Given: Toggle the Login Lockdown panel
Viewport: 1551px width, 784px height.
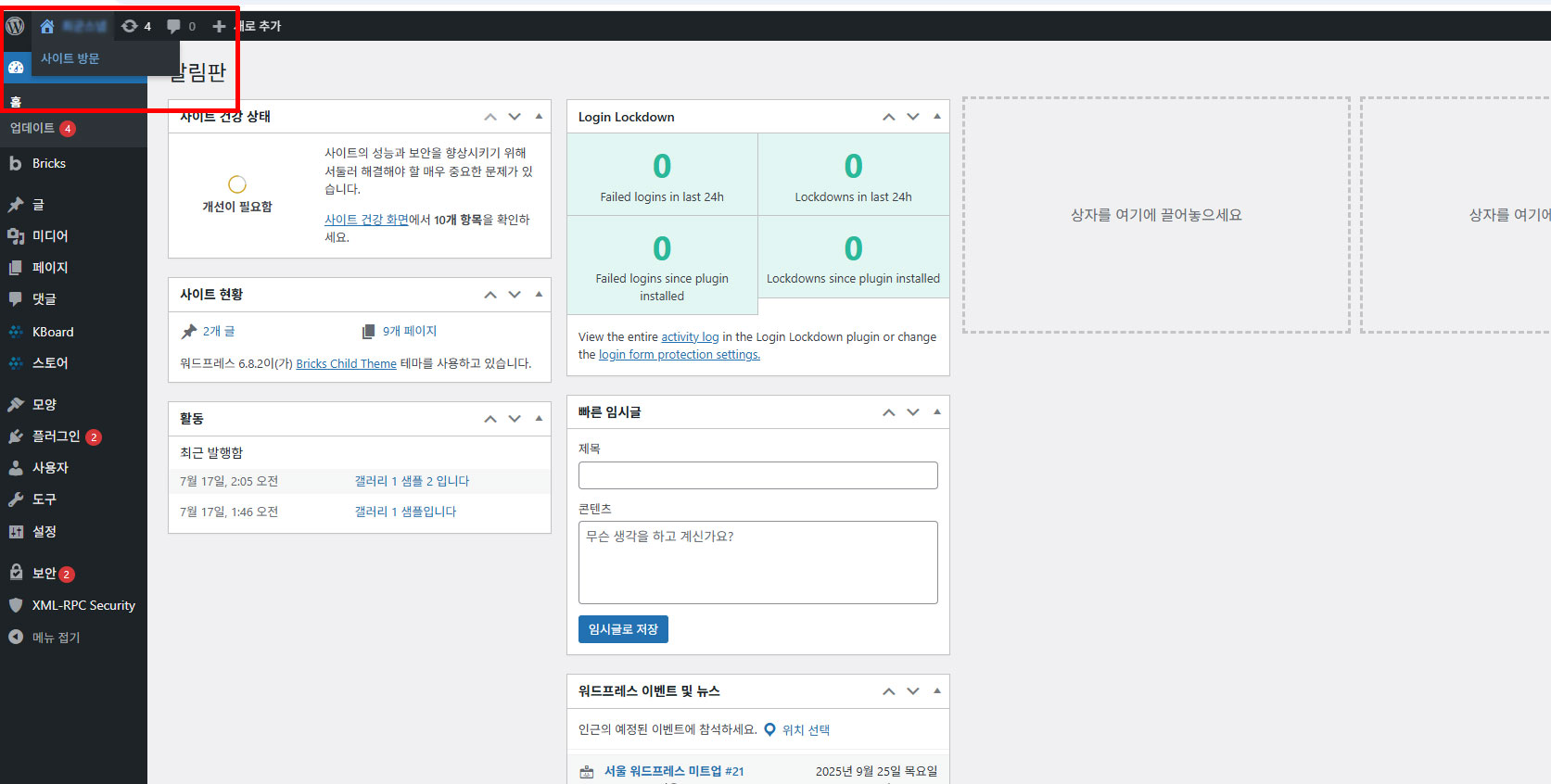Looking at the screenshot, I should pos(936,117).
